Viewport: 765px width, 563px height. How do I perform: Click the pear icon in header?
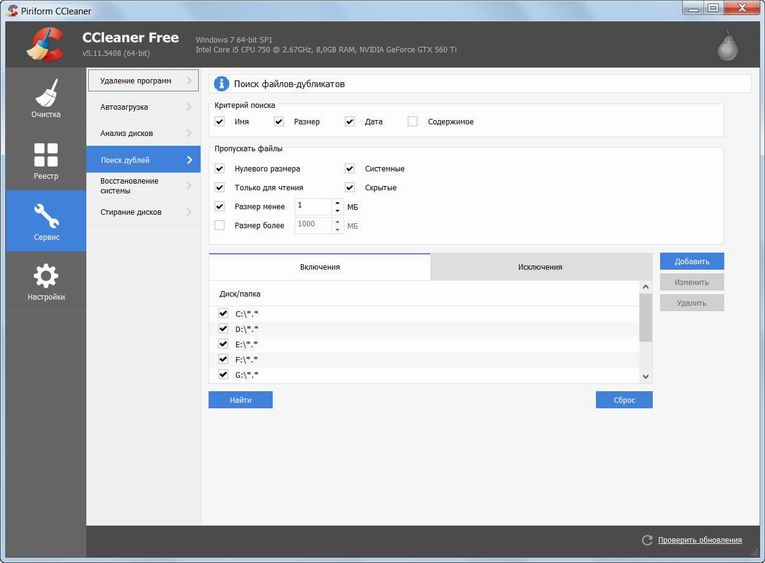[727, 45]
